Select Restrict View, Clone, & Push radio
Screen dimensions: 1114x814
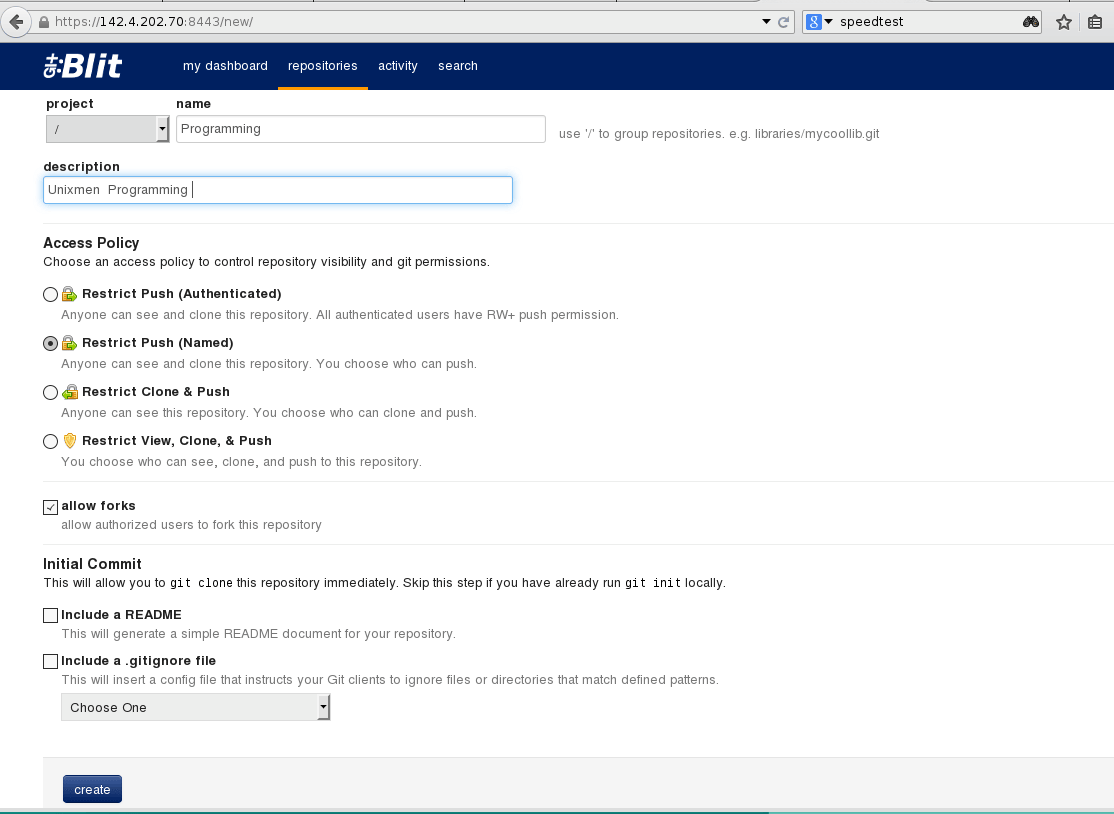coord(50,441)
